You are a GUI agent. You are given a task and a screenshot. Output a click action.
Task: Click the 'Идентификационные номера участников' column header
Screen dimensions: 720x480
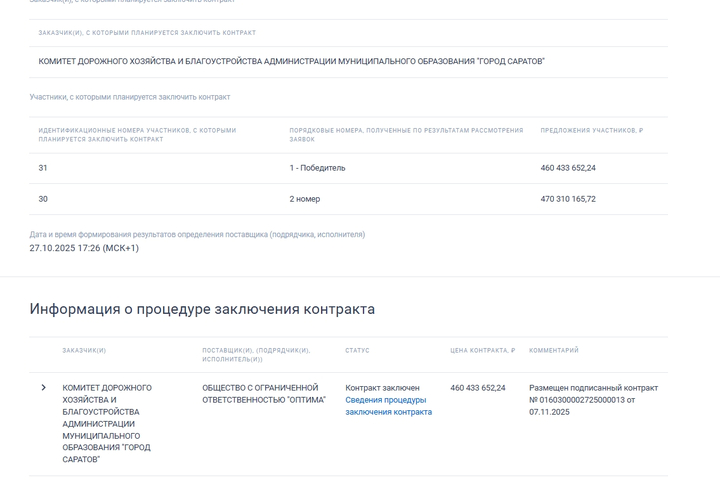point(137,135)
